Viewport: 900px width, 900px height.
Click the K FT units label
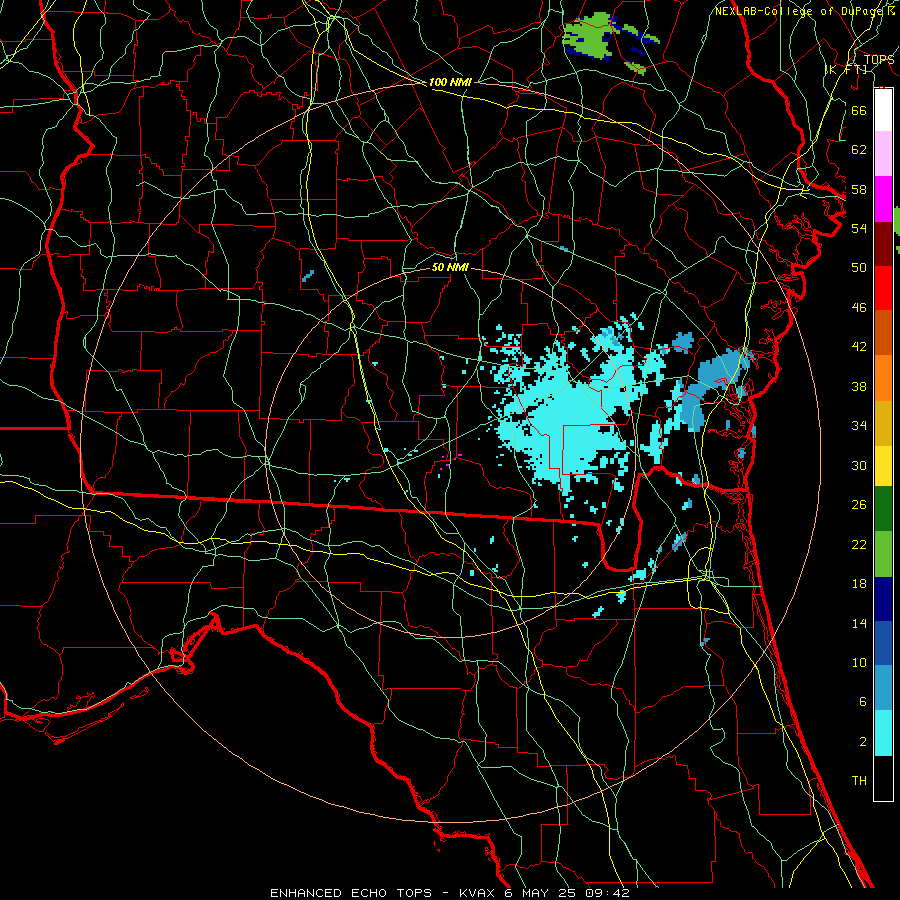[846, 69]
